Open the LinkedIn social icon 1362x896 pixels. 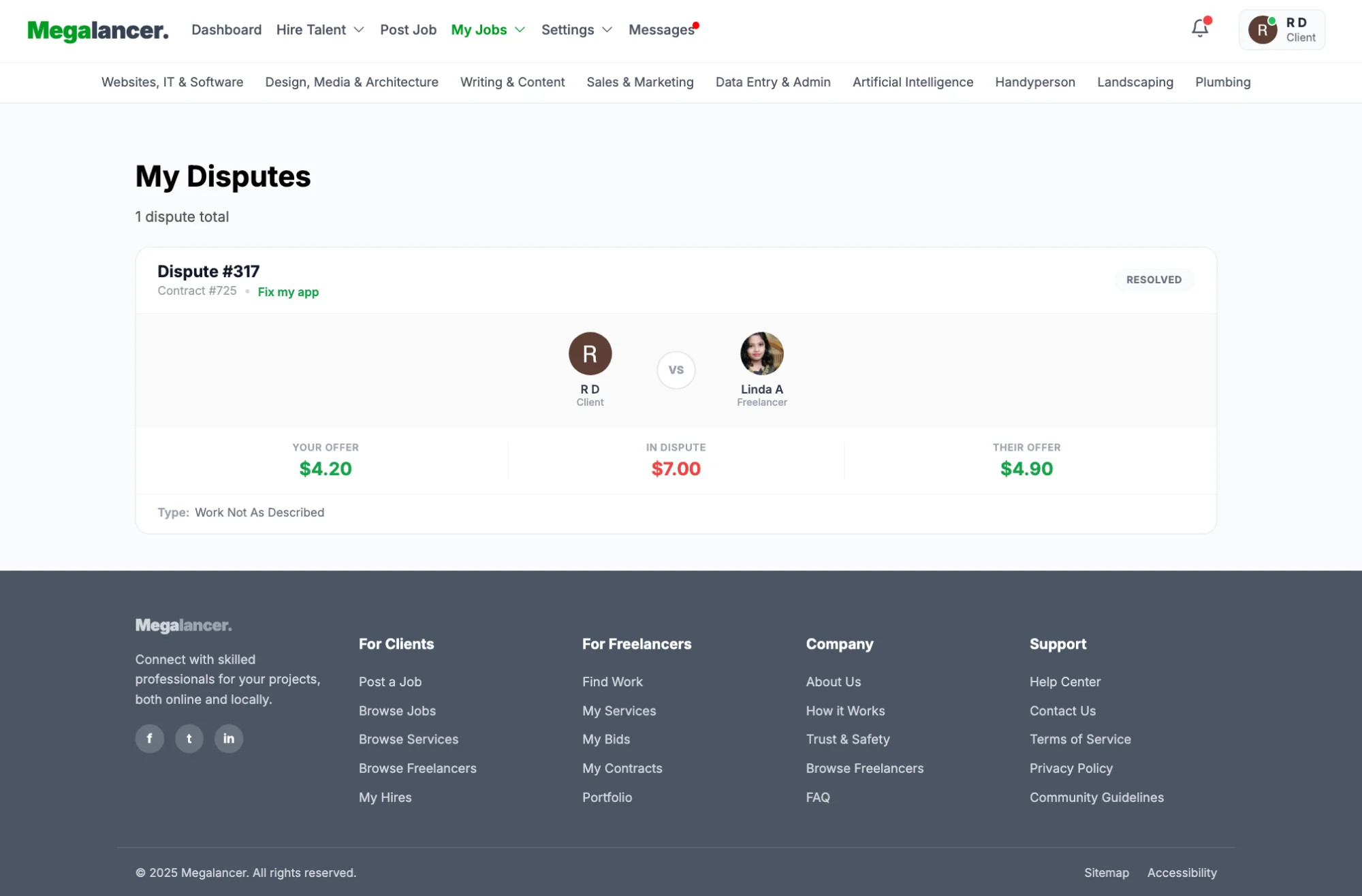point(229,739)
